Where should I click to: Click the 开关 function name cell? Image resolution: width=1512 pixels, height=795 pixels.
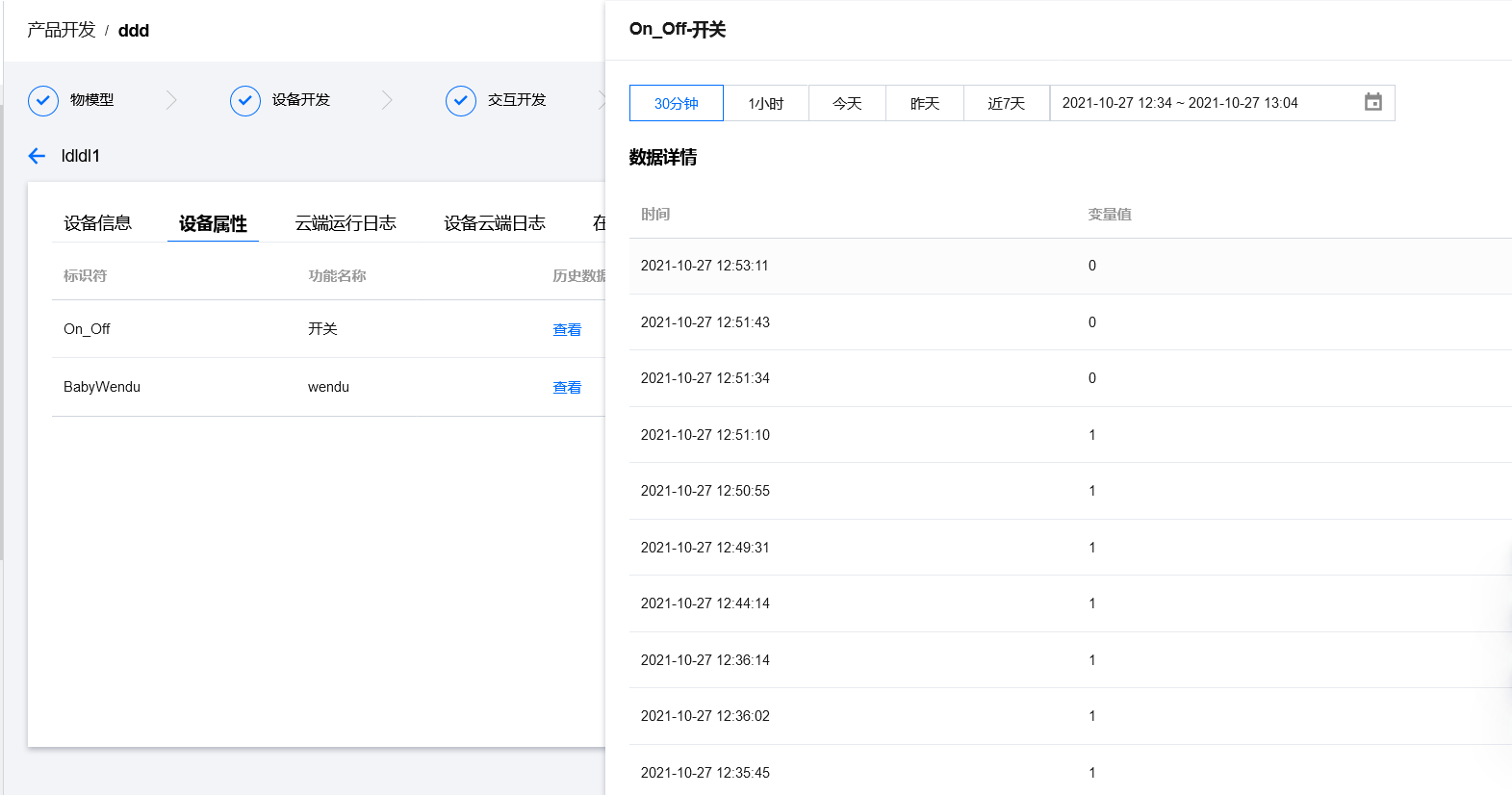coord(322,329)
